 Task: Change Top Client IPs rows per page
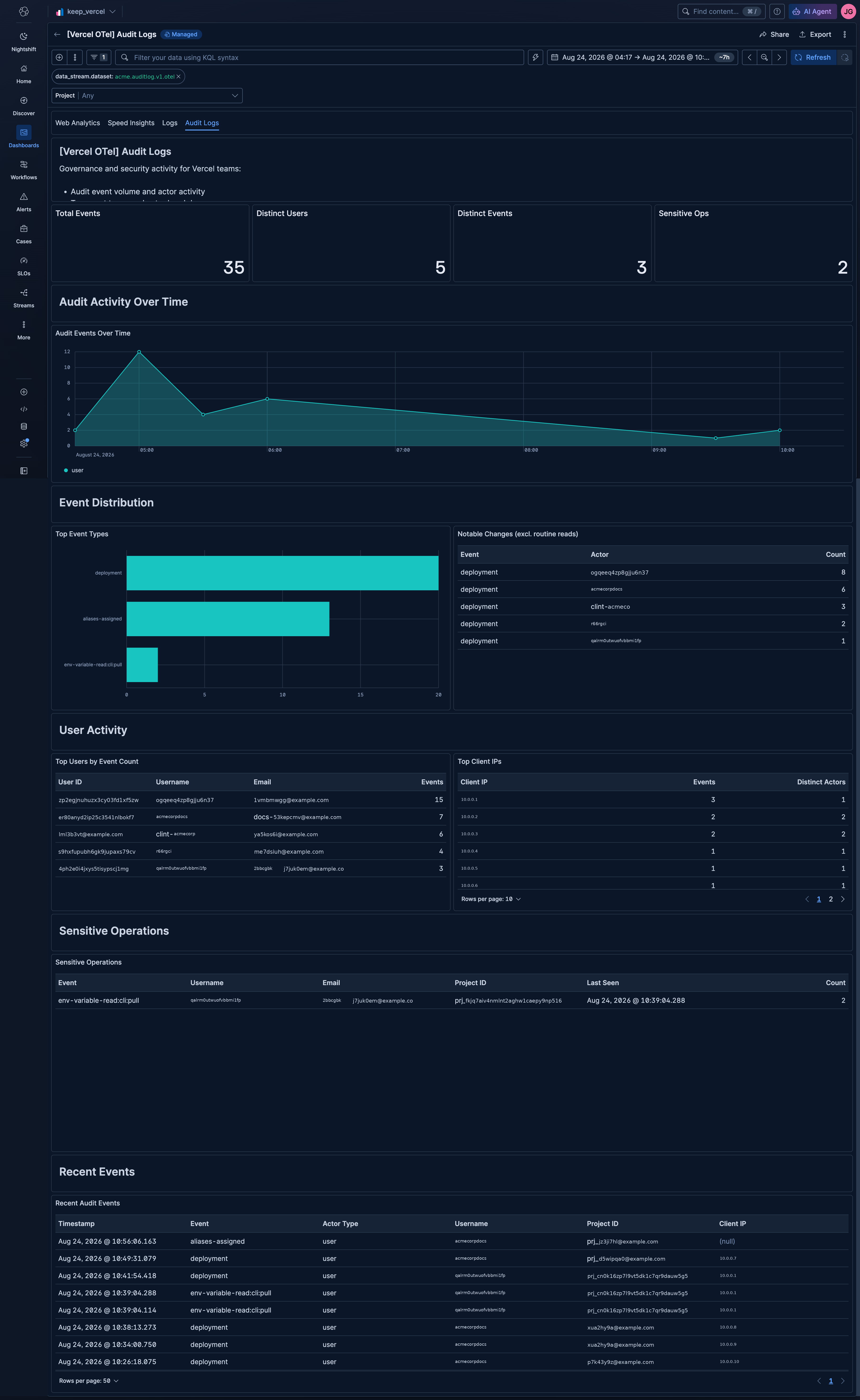pyautogui.click(x=491, y=899)
